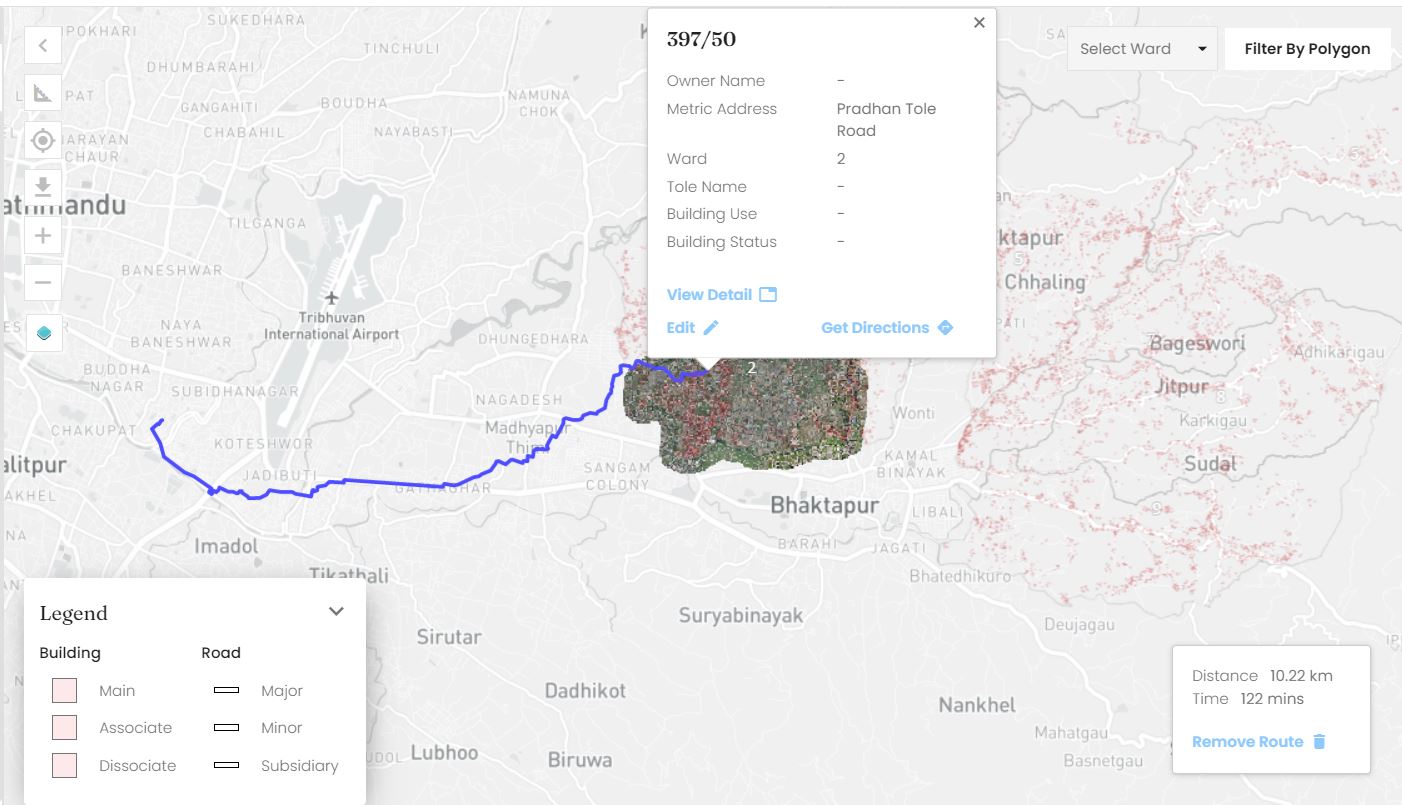Viewport: 1402px width, 805px height.
Task: Zoom in with the plus icon
Action: click(43, 236)
